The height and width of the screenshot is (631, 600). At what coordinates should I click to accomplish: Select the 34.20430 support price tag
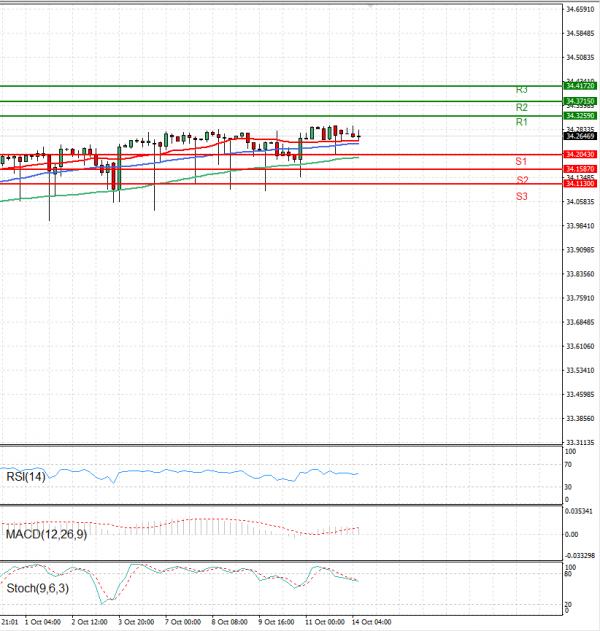pyautogui.click(x=580, y=155)
